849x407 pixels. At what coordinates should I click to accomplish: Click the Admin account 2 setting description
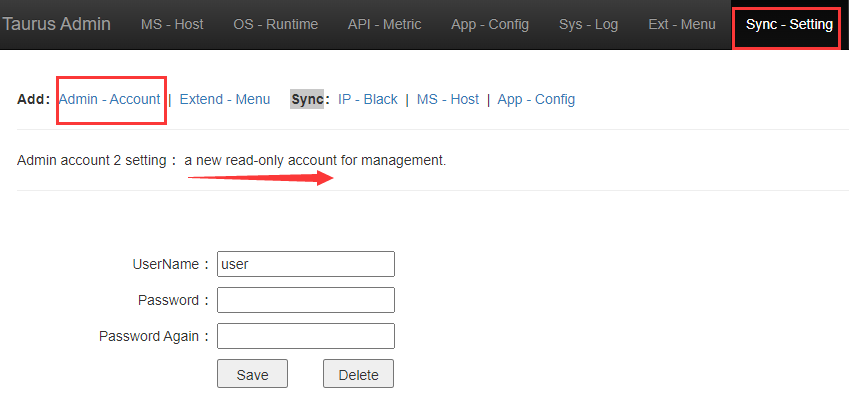[232, 161]
